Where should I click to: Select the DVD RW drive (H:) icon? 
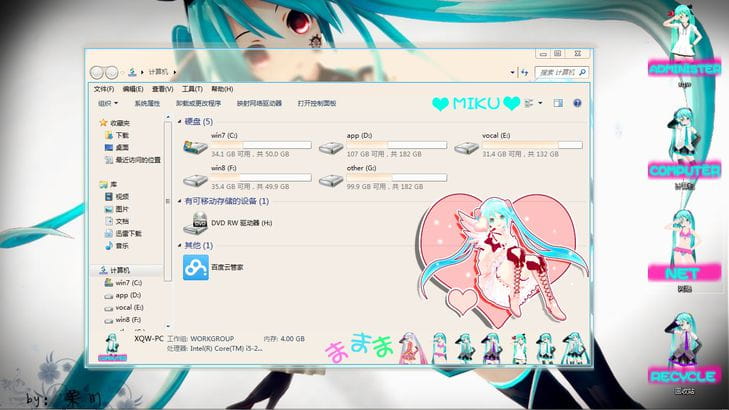195,223
